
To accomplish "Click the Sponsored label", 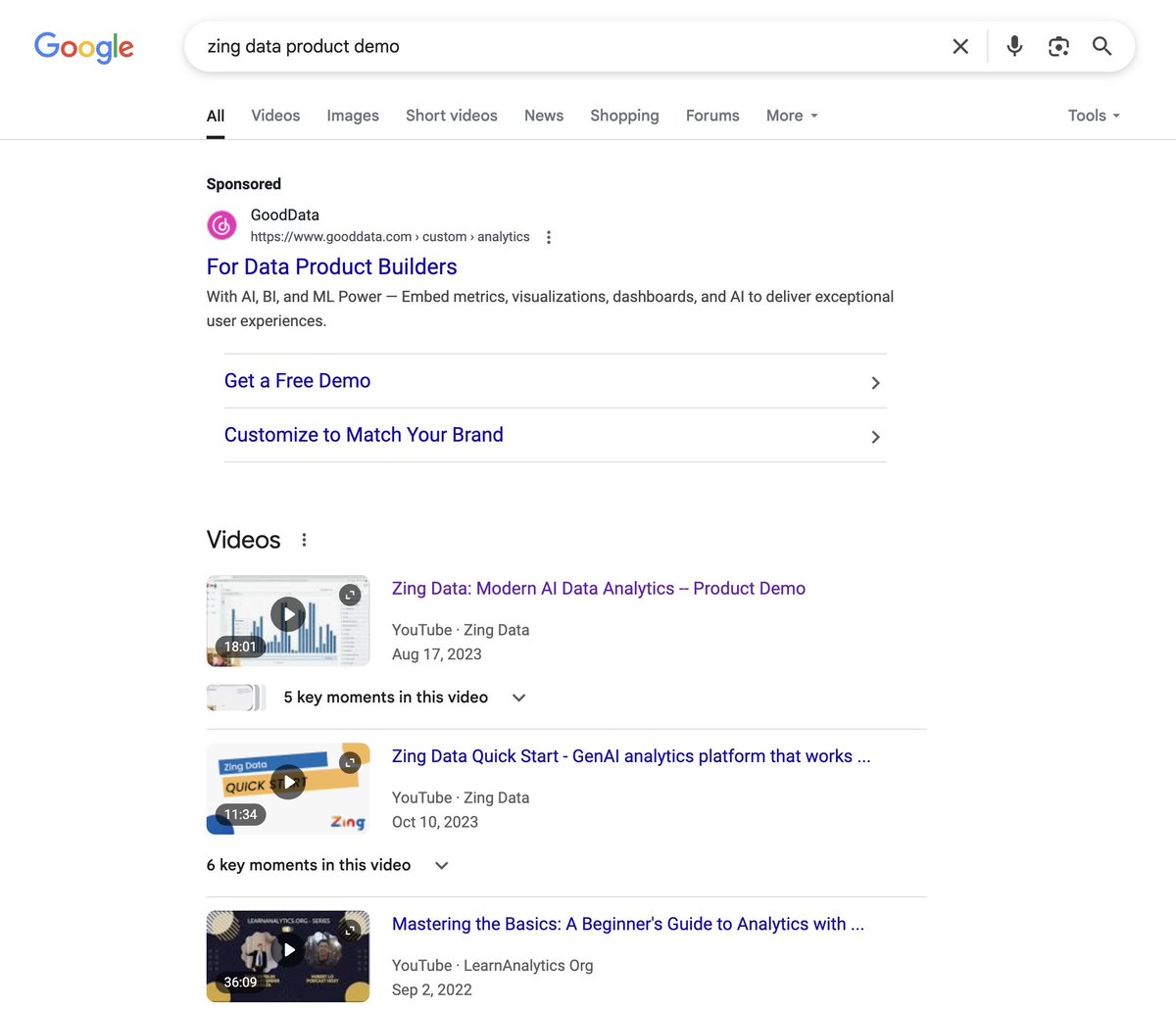I will 244,184.
